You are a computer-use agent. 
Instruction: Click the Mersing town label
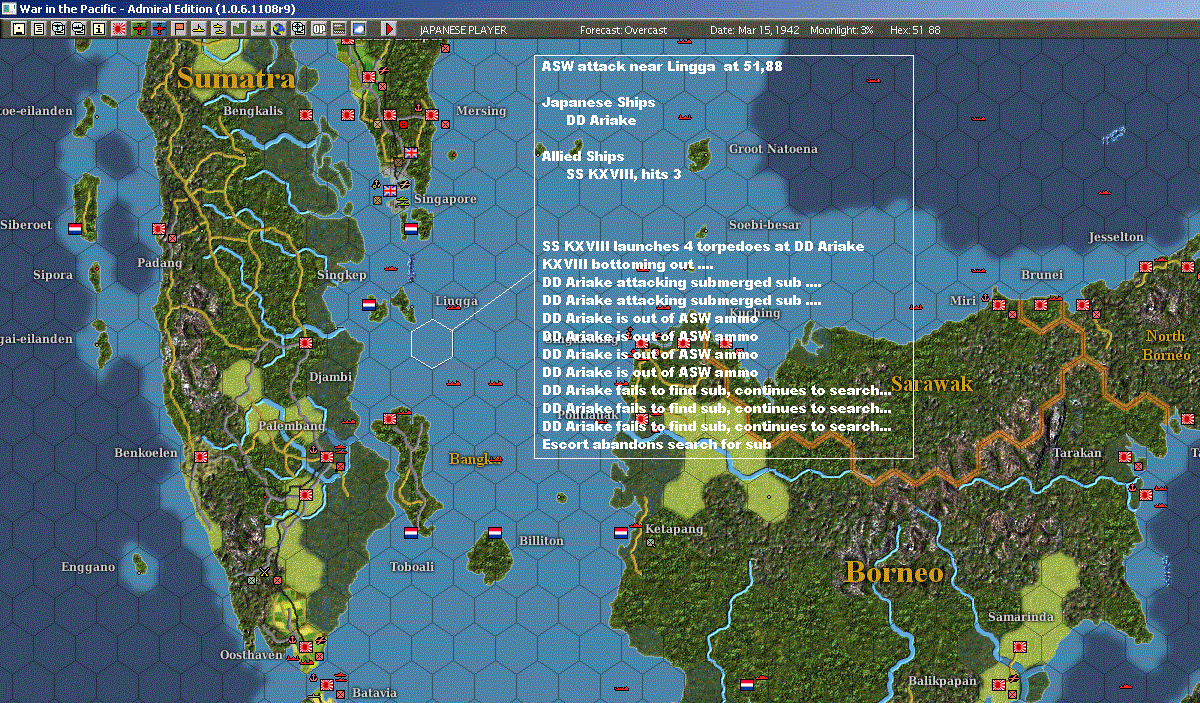tap(480, 111)
